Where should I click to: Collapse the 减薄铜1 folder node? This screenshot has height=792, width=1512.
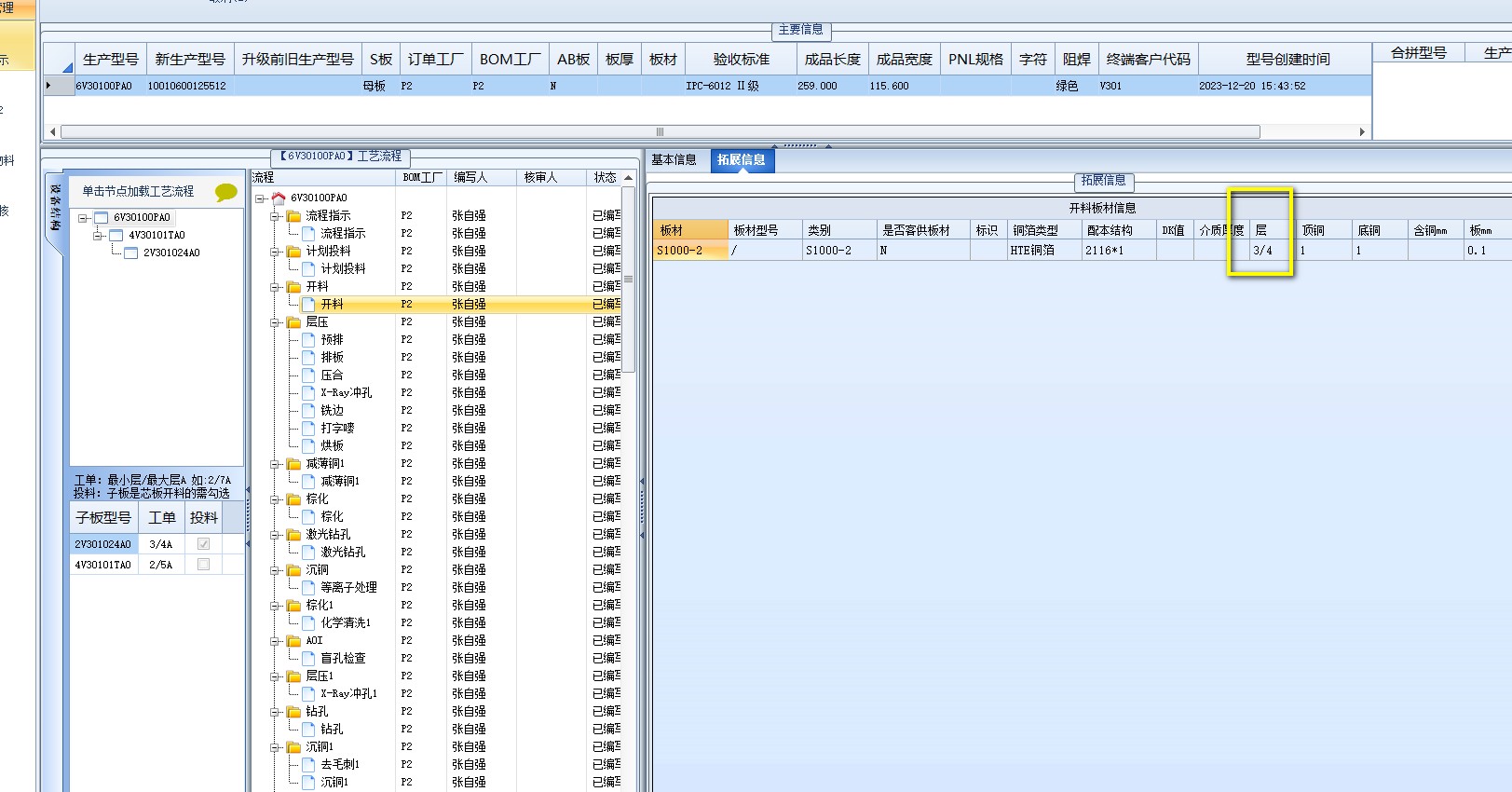coord(276,464)
